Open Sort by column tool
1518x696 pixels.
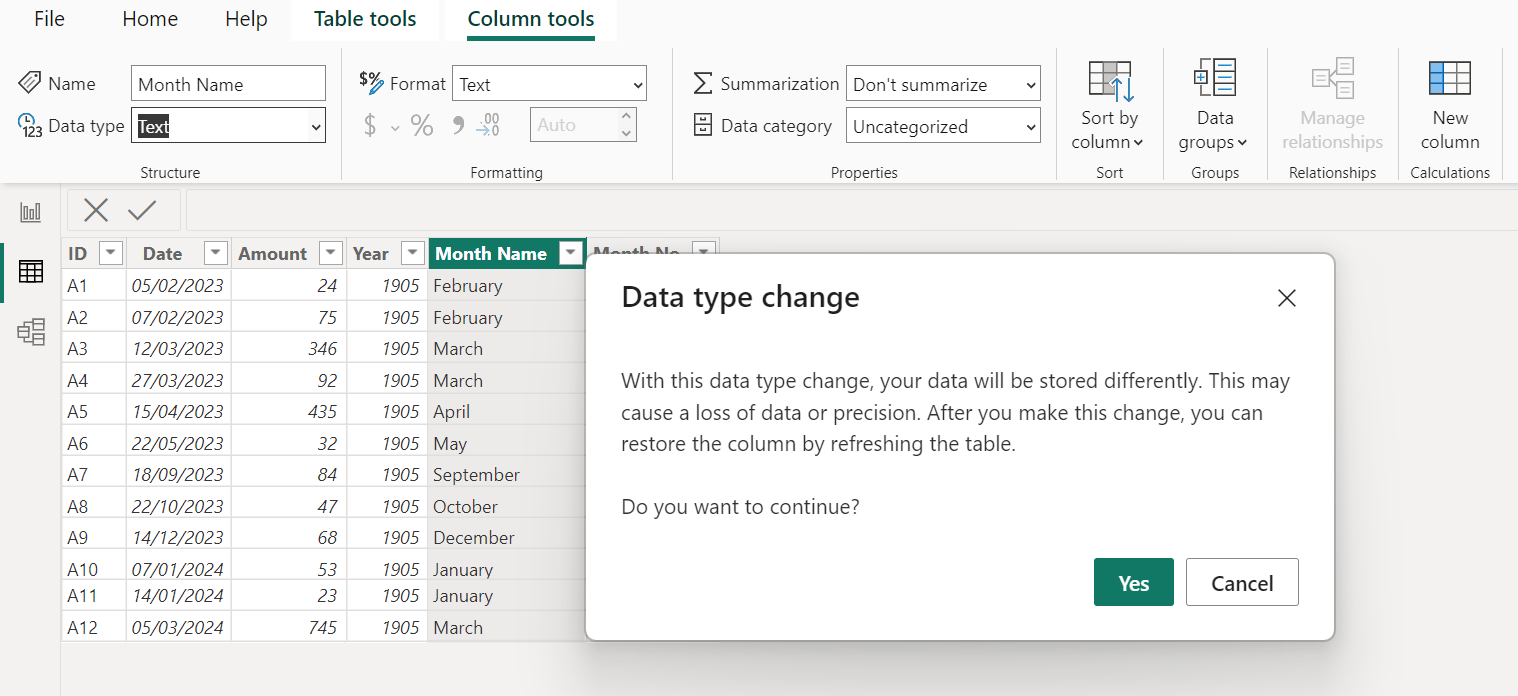[1109, 106]
